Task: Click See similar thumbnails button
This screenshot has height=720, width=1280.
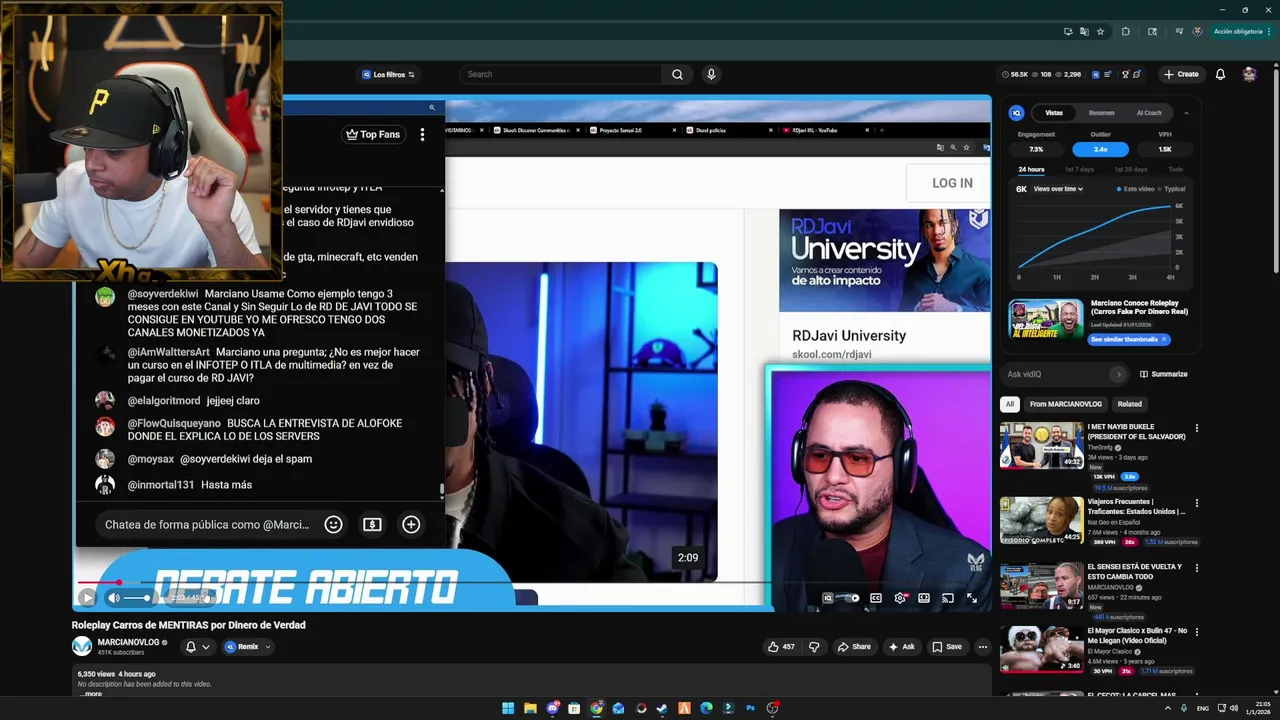Action: (x=1129, y=339)
